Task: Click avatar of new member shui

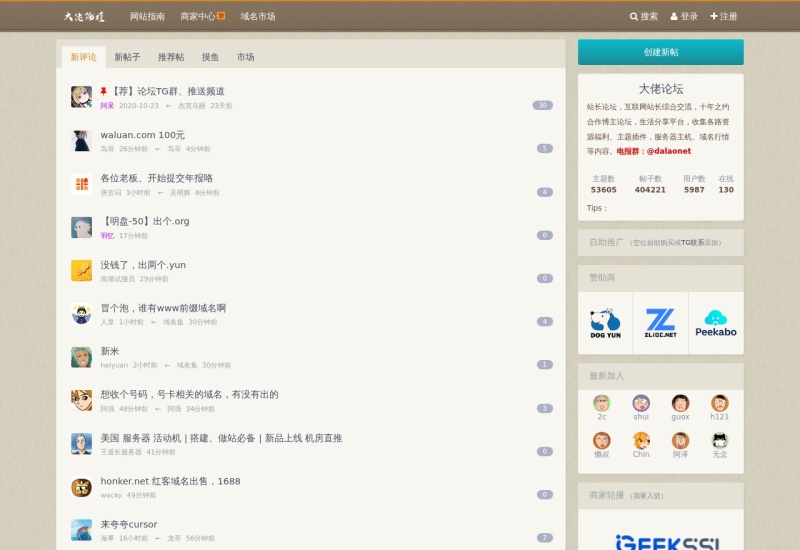Action: [x=641, y=403]
